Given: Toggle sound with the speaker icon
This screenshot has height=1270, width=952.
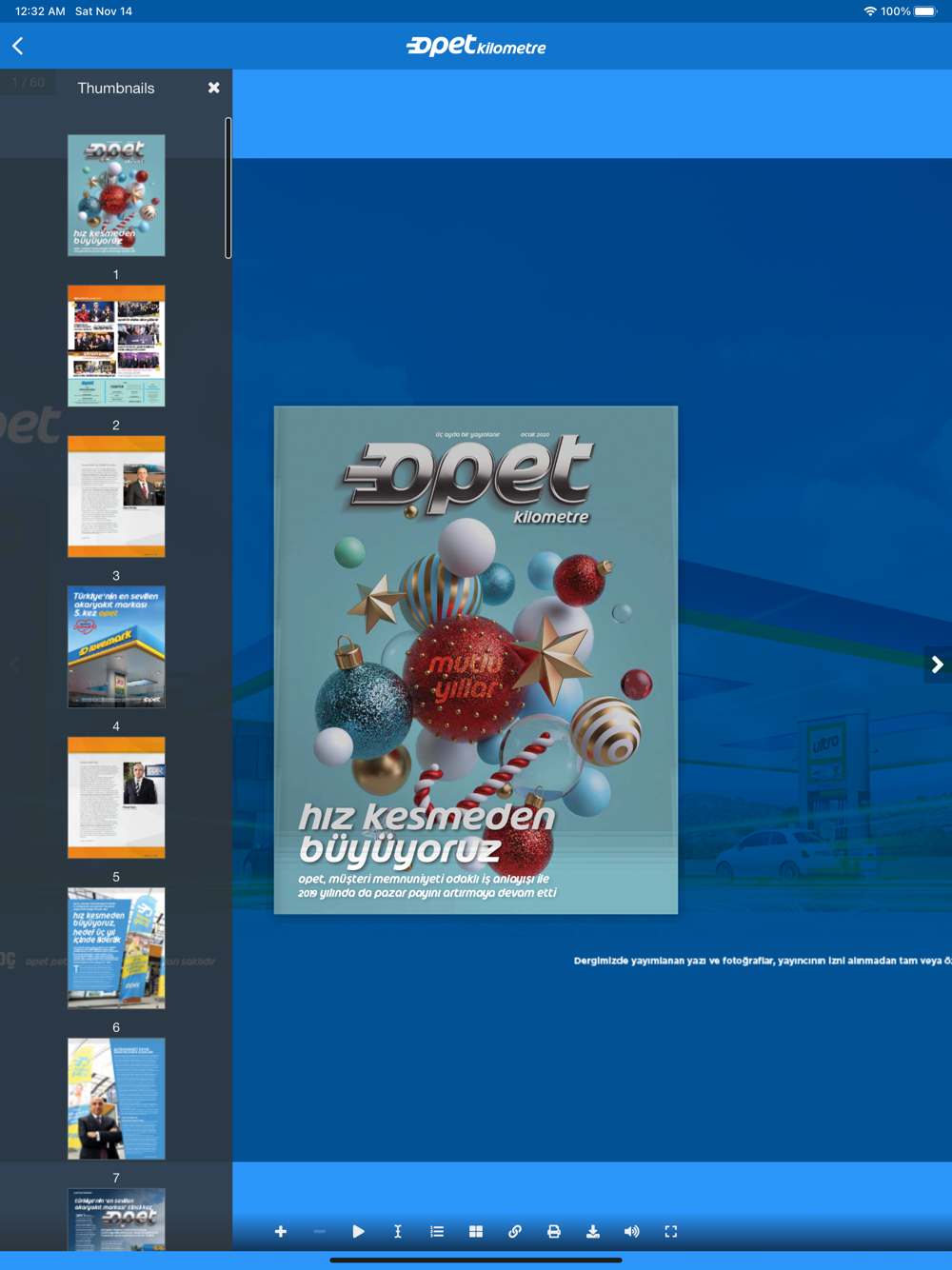Looking at the screenshot, I should [632, 1232].
